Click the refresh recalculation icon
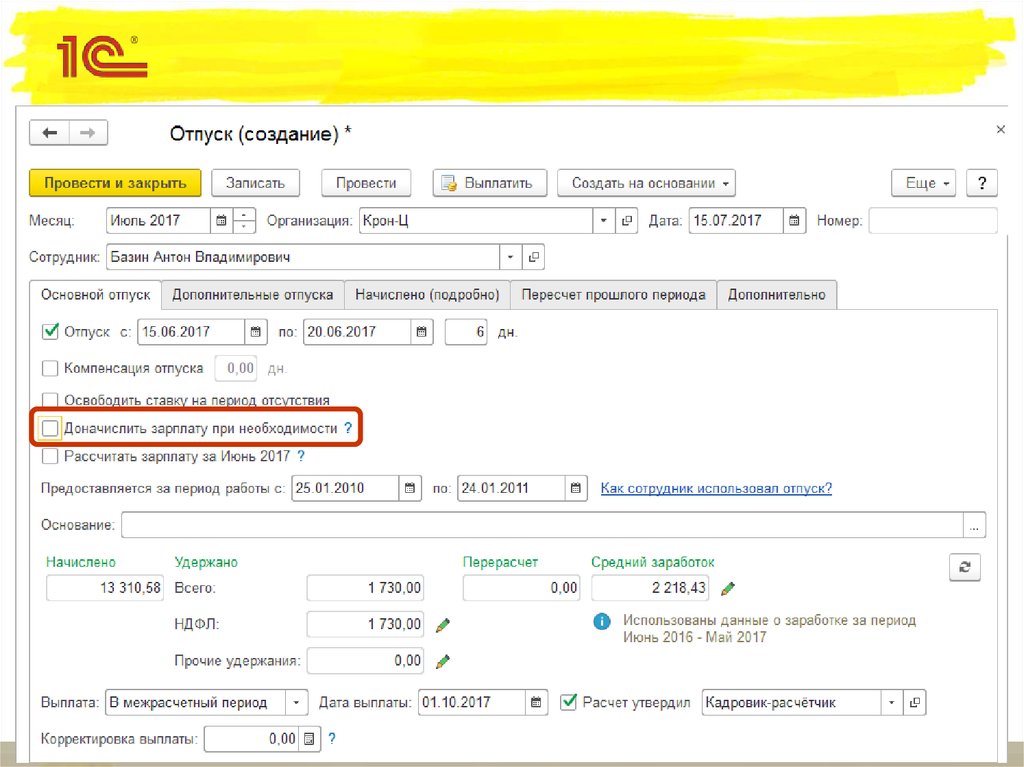 click(x=964, y=567)
